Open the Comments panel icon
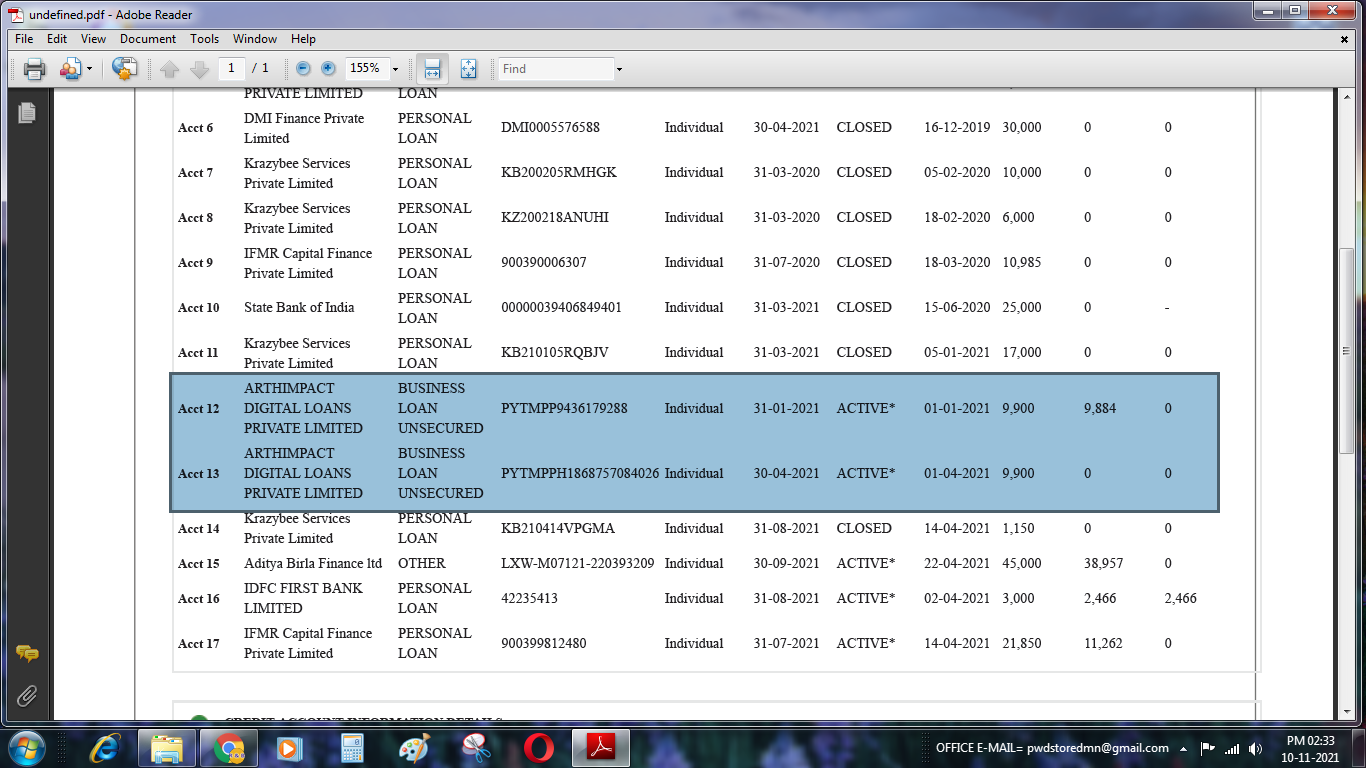Viewport: 1366px width, 768px height. coord(27,654)
